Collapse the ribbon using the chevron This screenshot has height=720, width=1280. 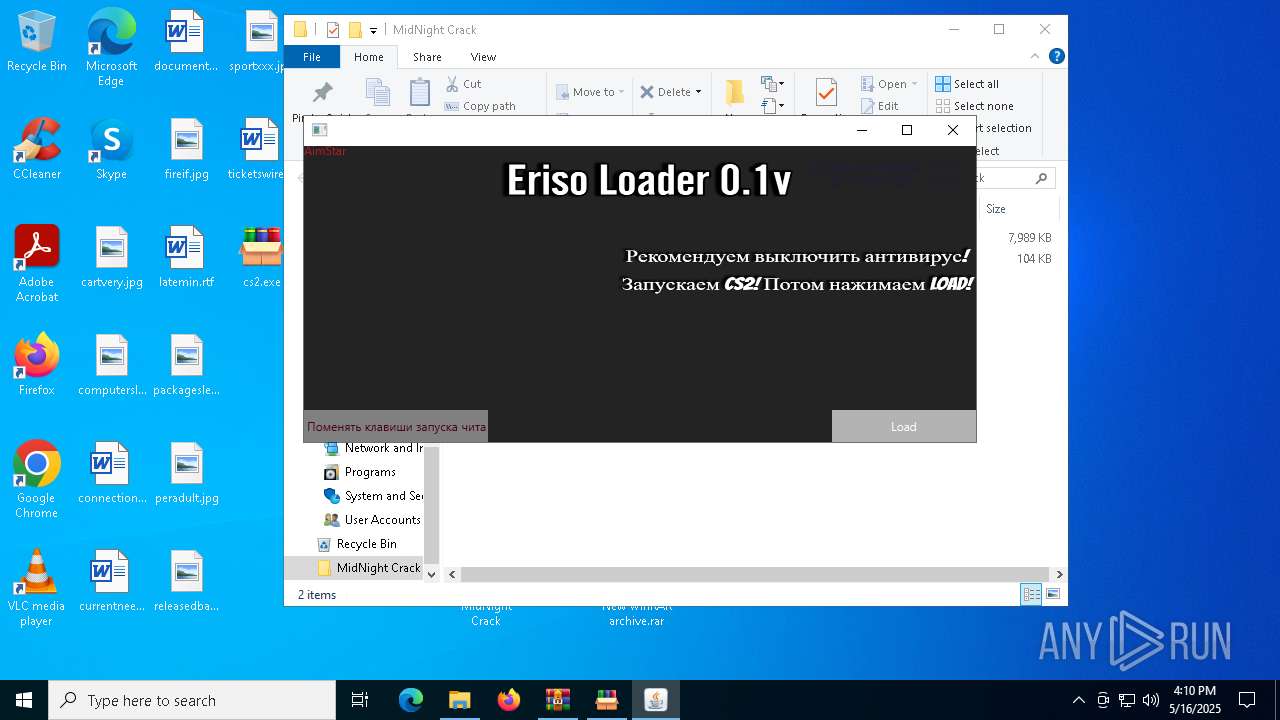(x=1035, y=57)
